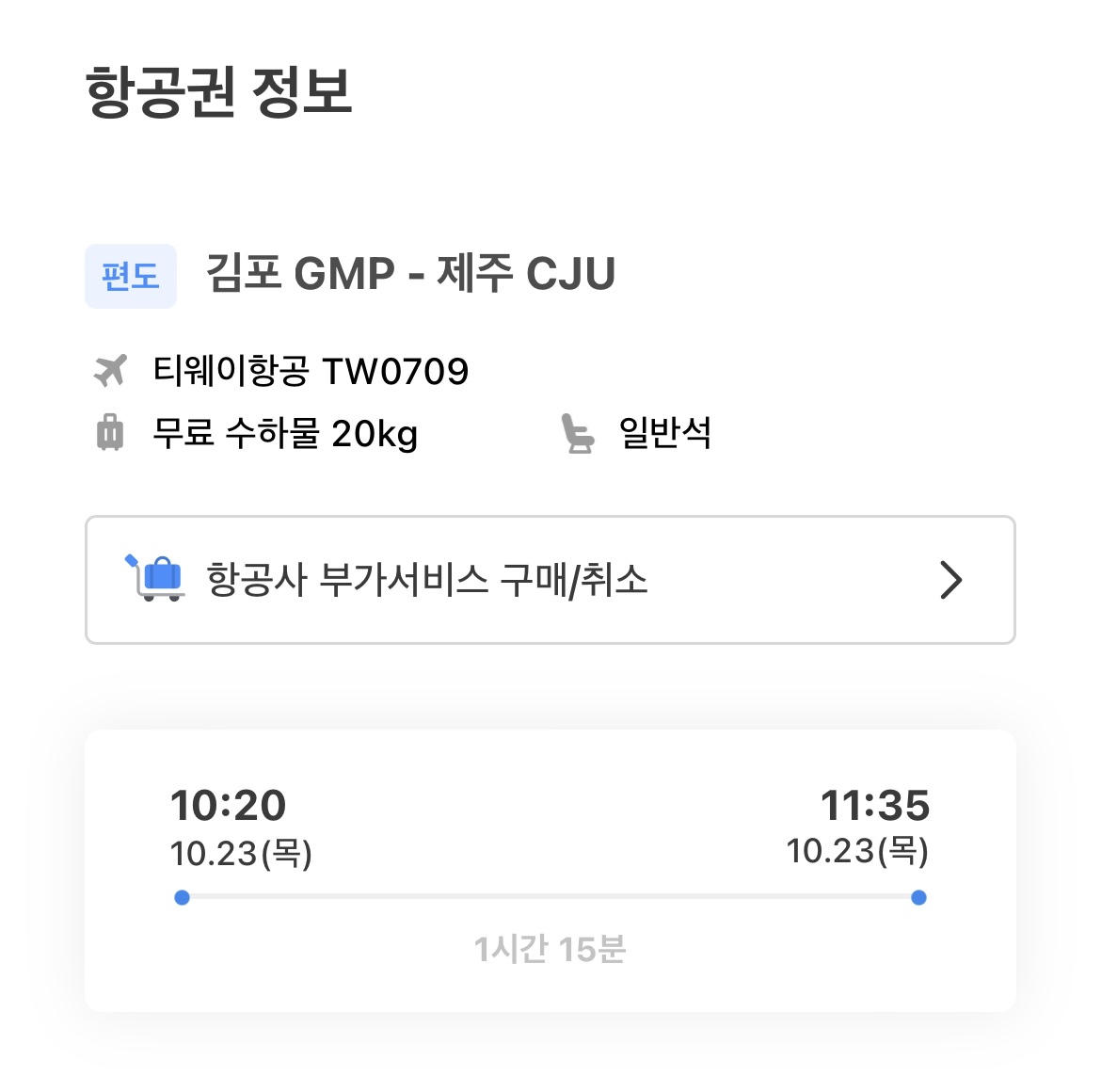Click the flight duration progress line
Viewport: 1101px width, 1092px height.
pos(550,897)
